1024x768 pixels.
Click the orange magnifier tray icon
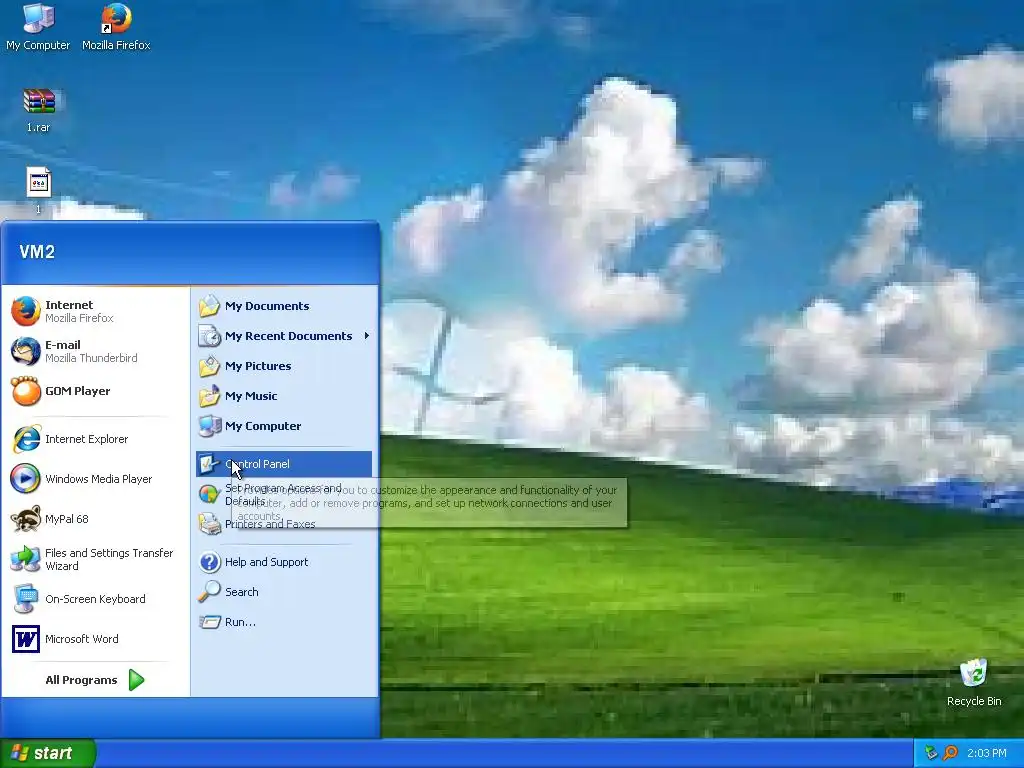pos(950,753)
